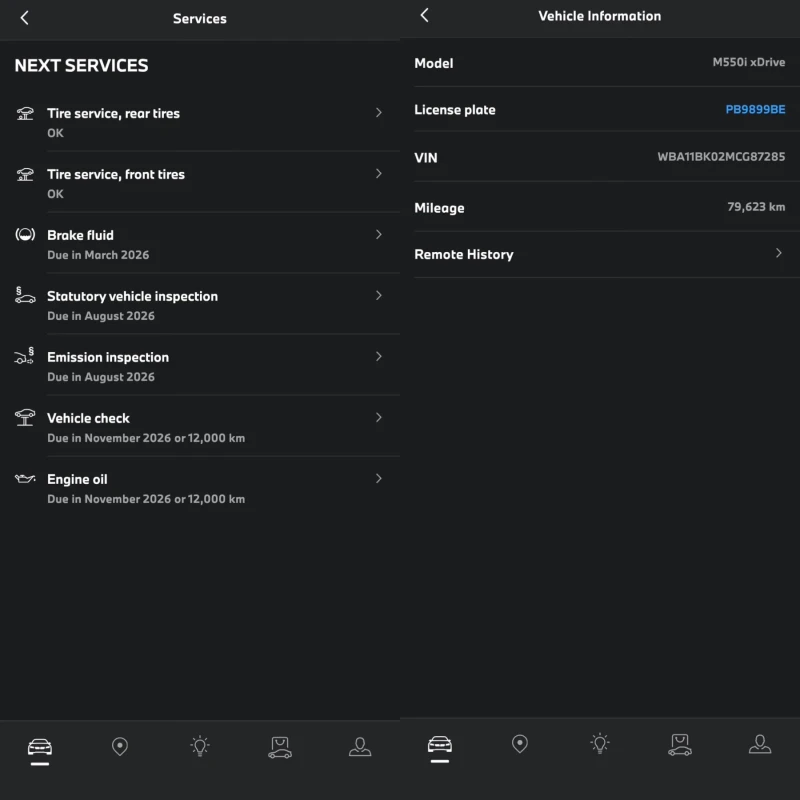This screenshot has height=800, width=800.
Task: Tap the blue license plate PB9899BE
Action: tap(755, 110)
